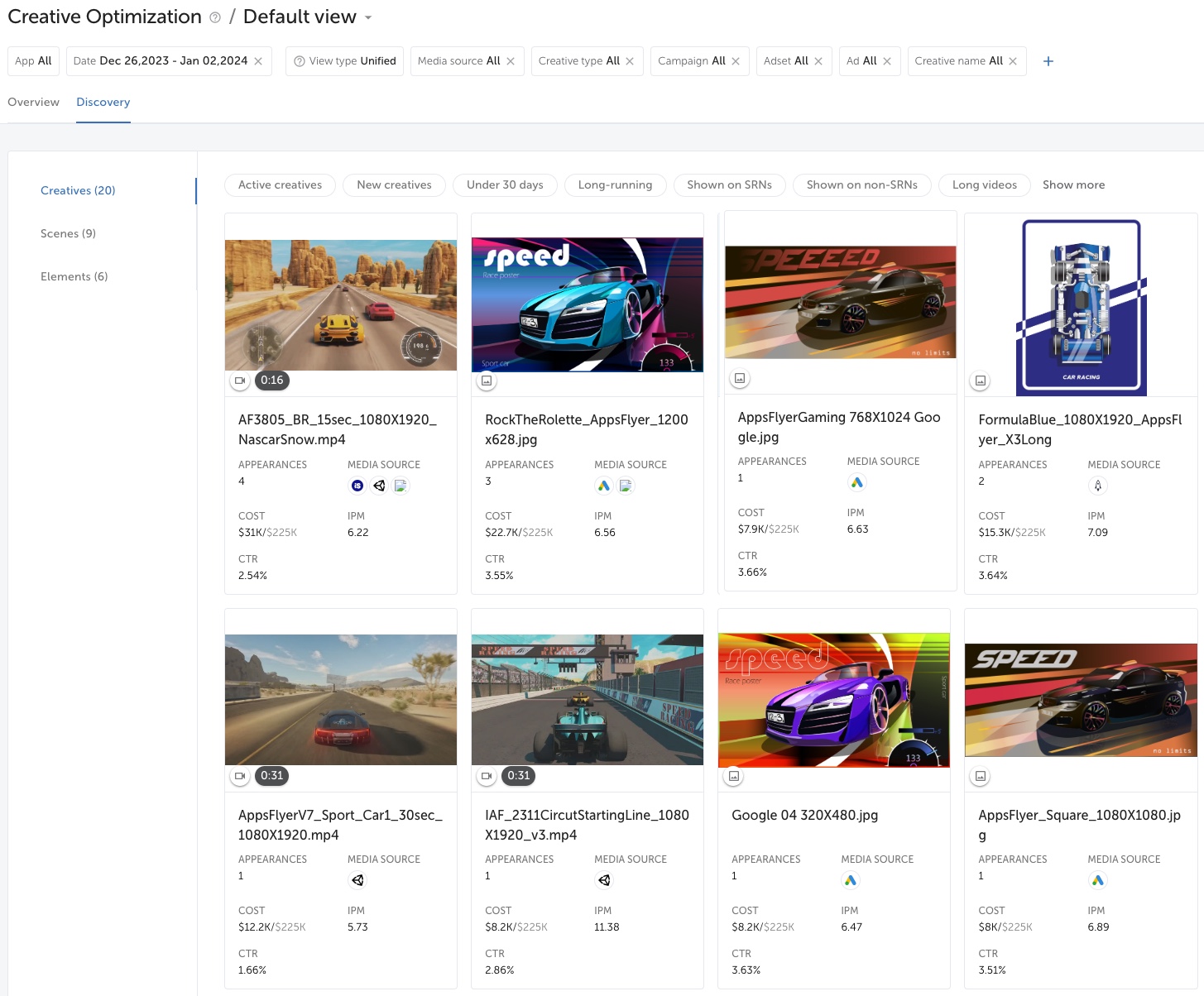Select Scenes (9) in the sidebar
Viewport: 1204px width, 996px height.
pos(68,233)
